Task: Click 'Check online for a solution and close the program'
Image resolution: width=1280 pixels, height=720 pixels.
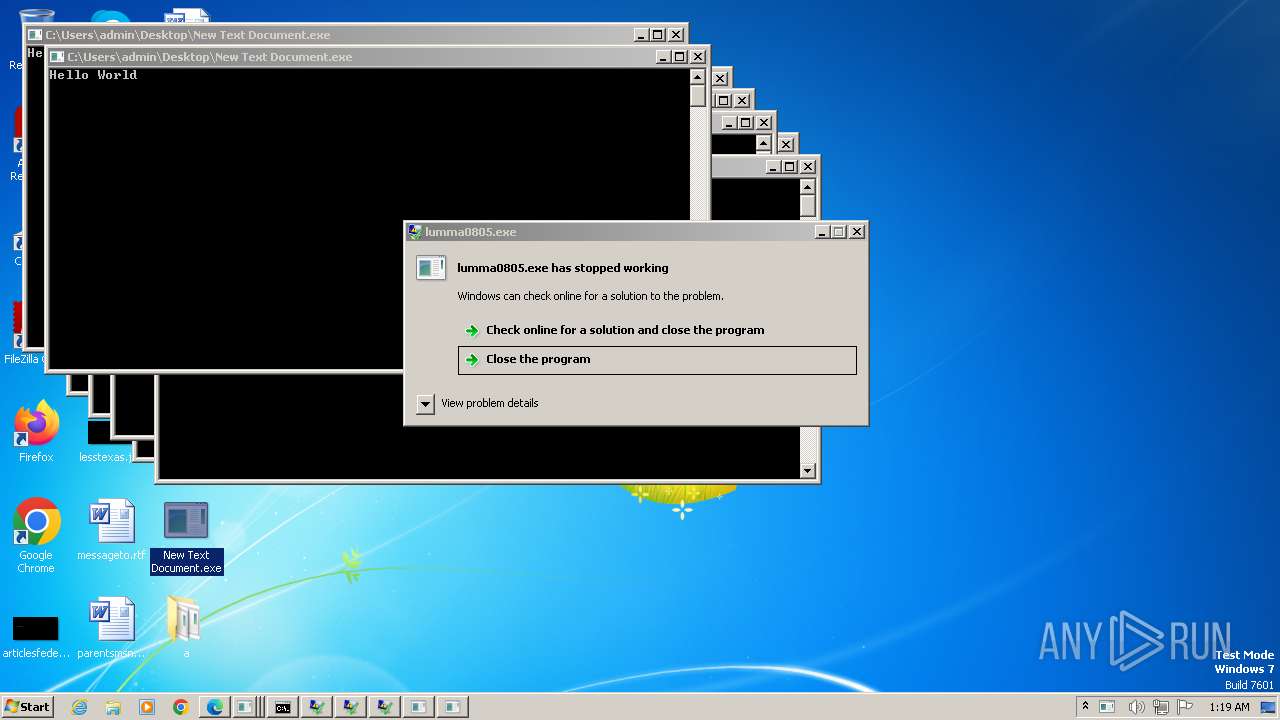Action: [625, 330]
